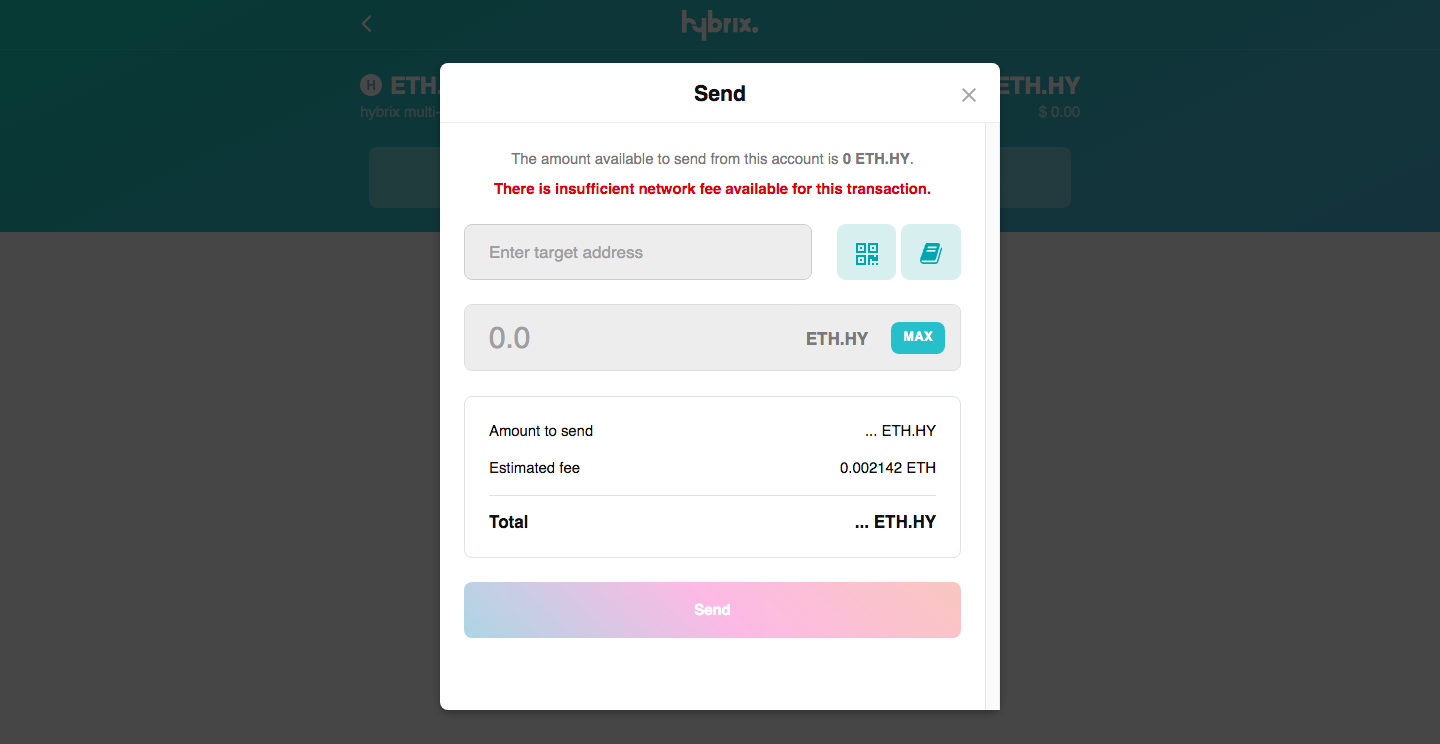
Task: Click the Send title in the dialog header
Action: pos(719,94)
